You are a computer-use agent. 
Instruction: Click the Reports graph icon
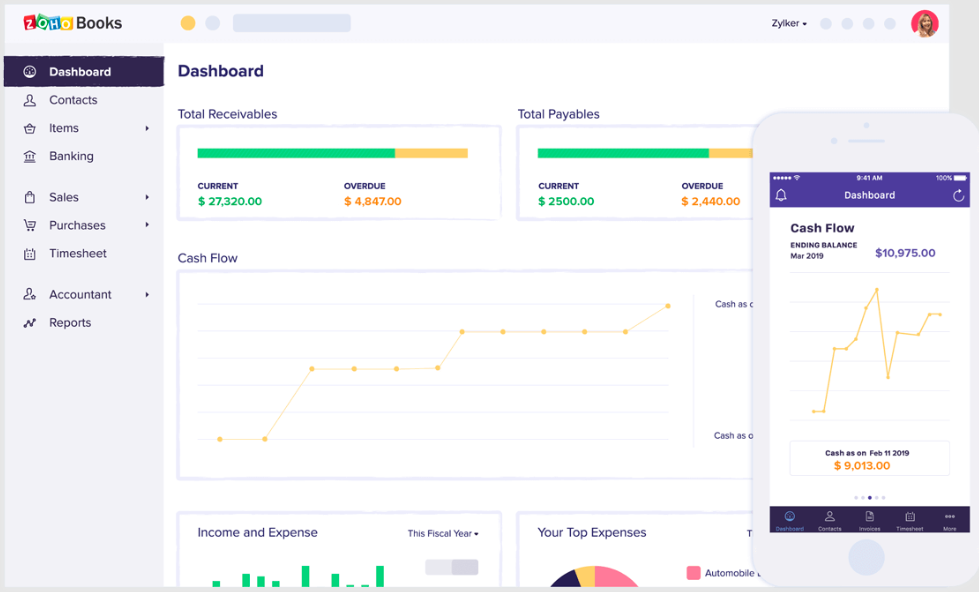tap(29, 323)
